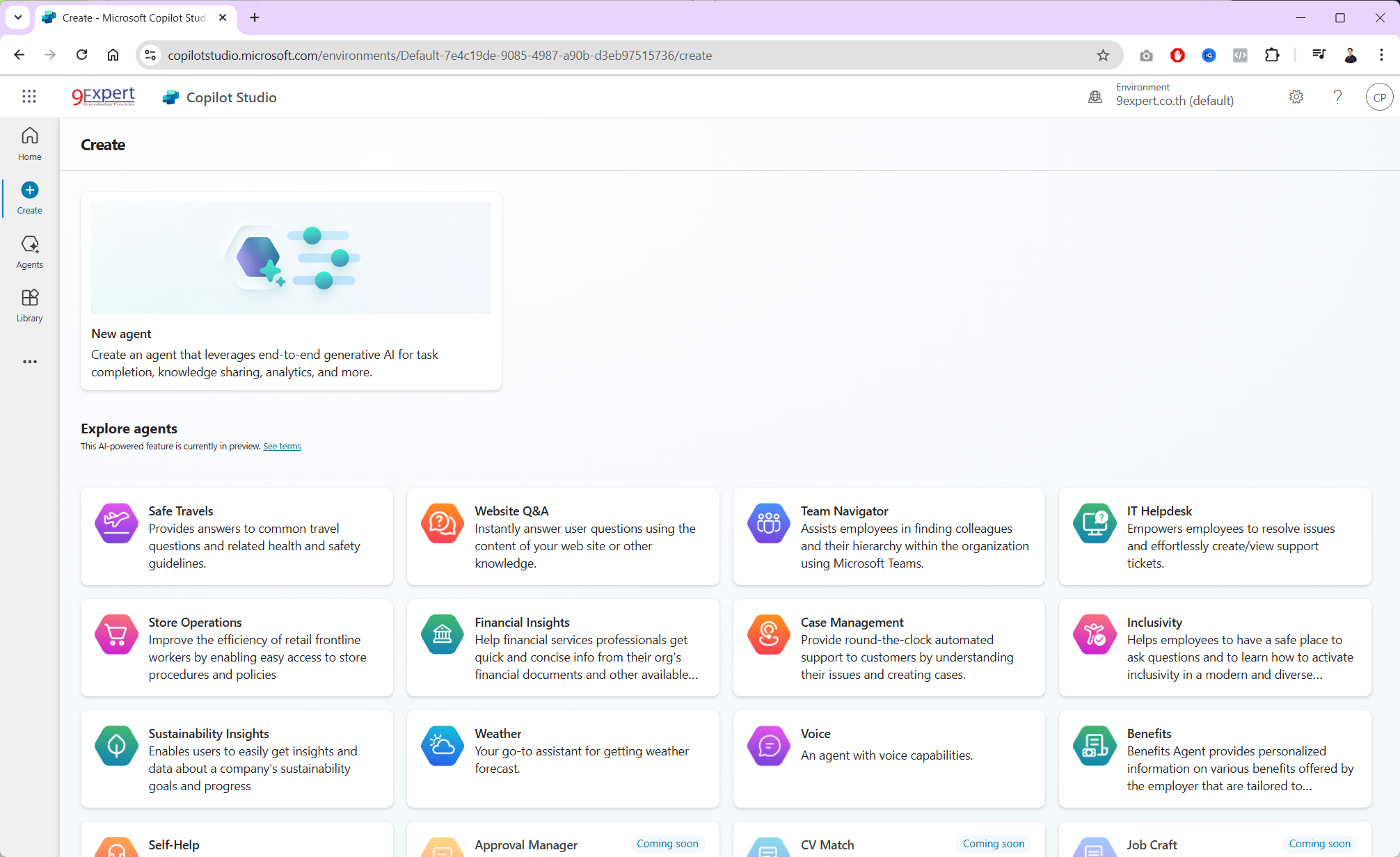Open the Agents section in the sidebar
Viewport: 1400px width, 857px height.
[29, 250]
